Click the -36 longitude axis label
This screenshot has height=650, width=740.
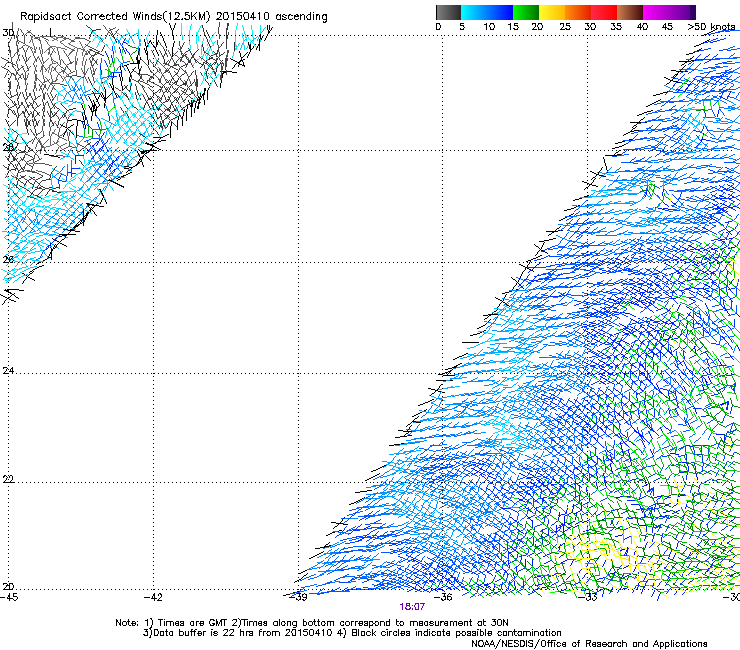(442, 597)
